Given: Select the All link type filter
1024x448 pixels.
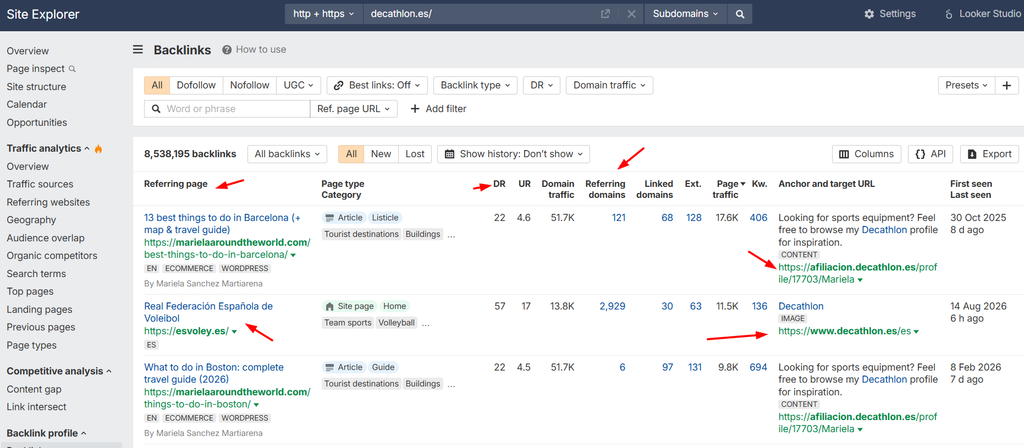Looking at the screenshot, I should [x=157, y=85].
